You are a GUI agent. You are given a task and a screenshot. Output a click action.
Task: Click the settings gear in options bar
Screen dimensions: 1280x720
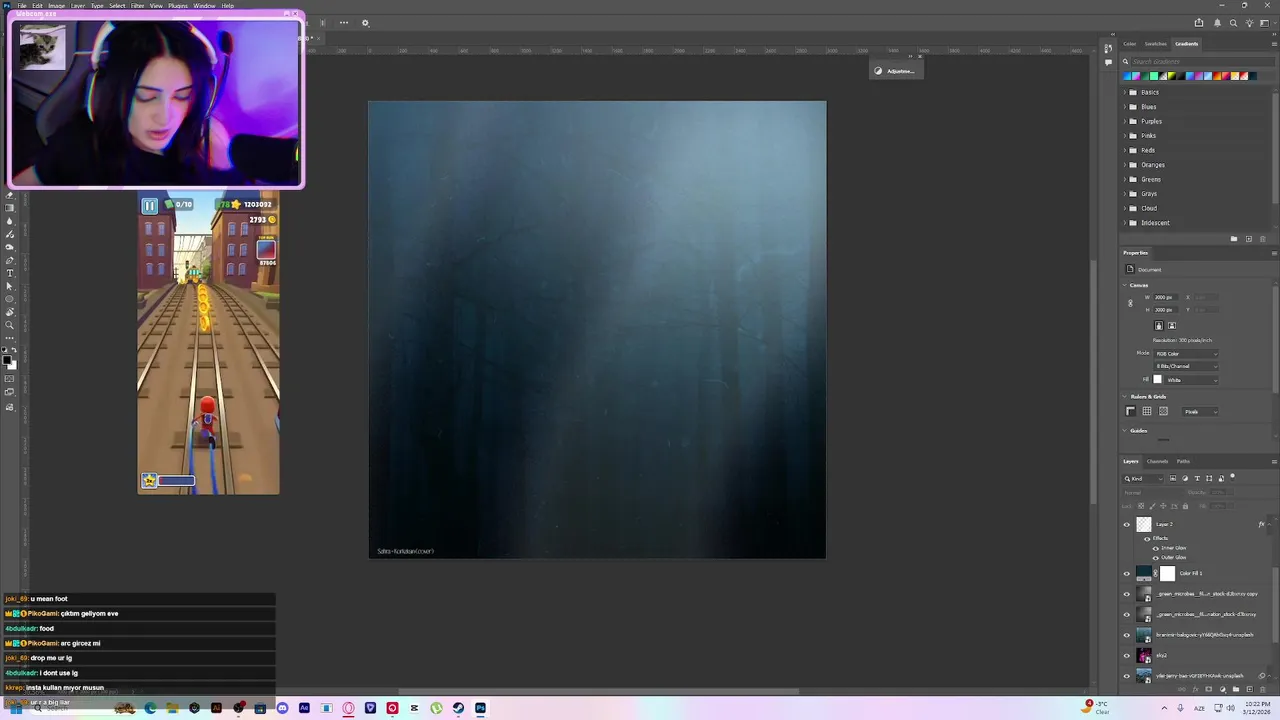(365, 23)
